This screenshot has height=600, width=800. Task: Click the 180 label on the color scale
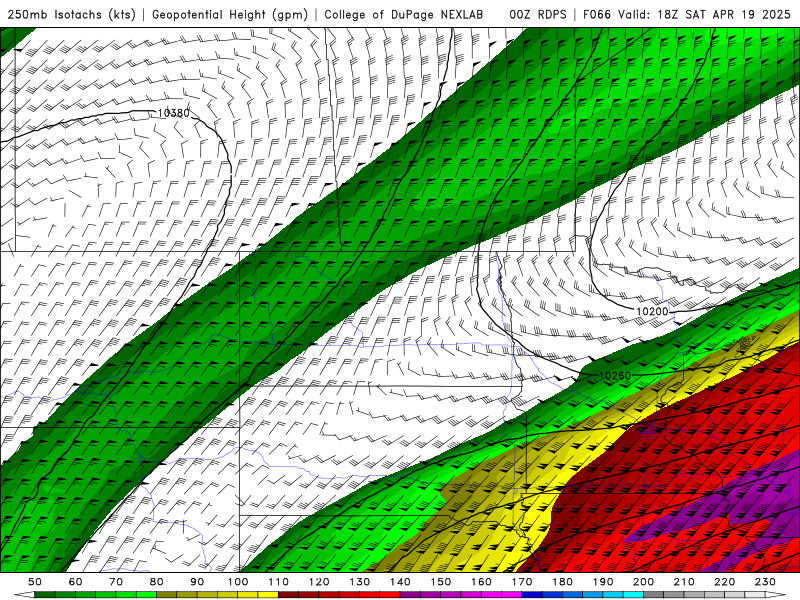[562, 582]
